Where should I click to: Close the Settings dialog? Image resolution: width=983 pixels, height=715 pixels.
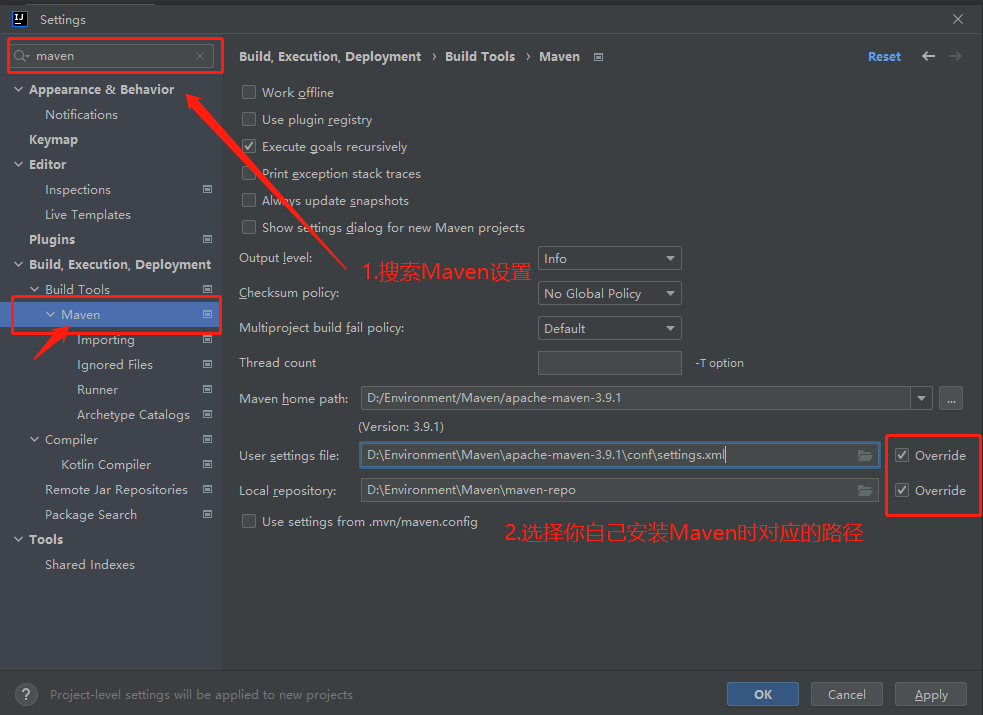pos(958,19)
